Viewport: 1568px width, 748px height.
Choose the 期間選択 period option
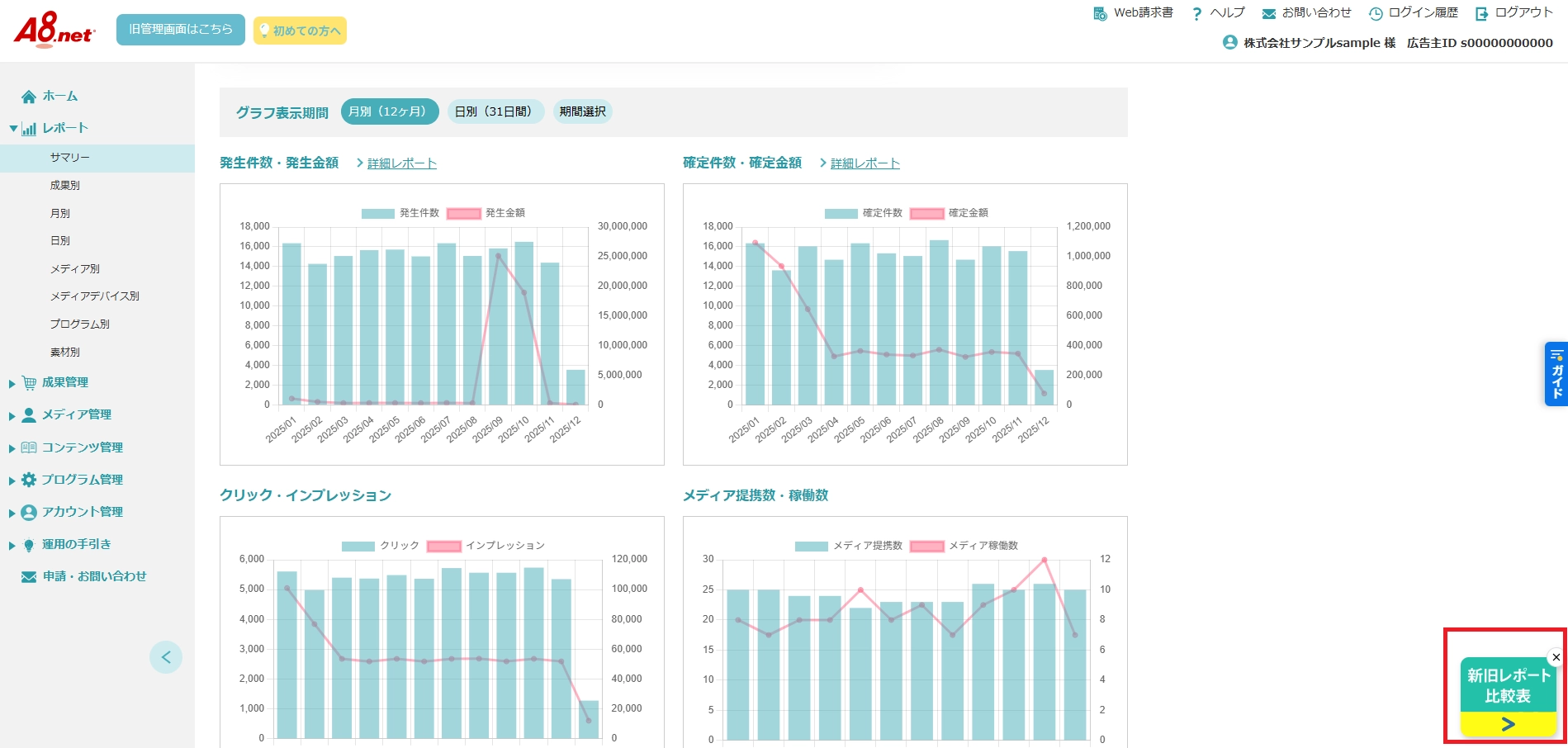pos(582,111)
